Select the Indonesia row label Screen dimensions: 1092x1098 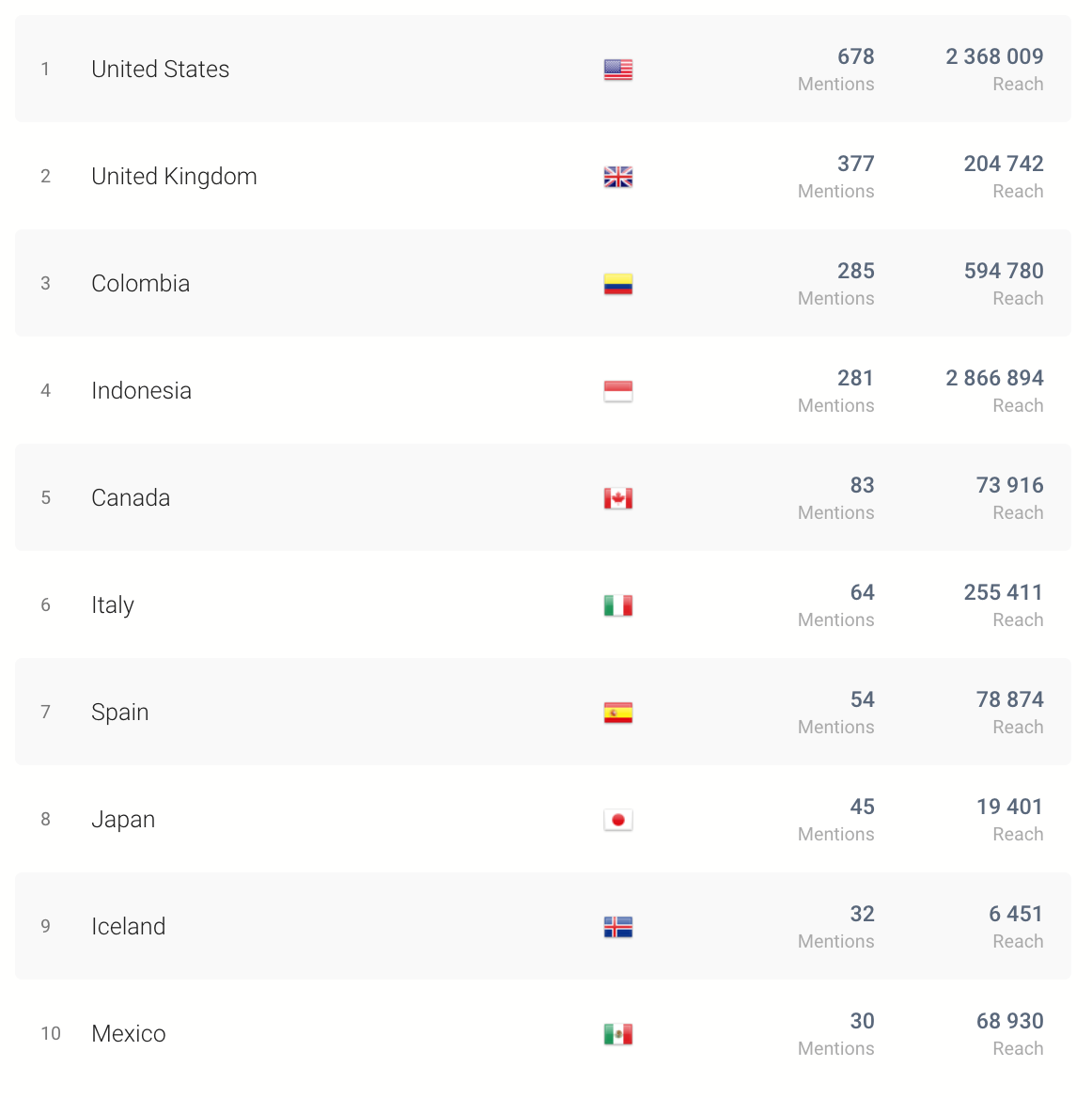pos(141,391)
